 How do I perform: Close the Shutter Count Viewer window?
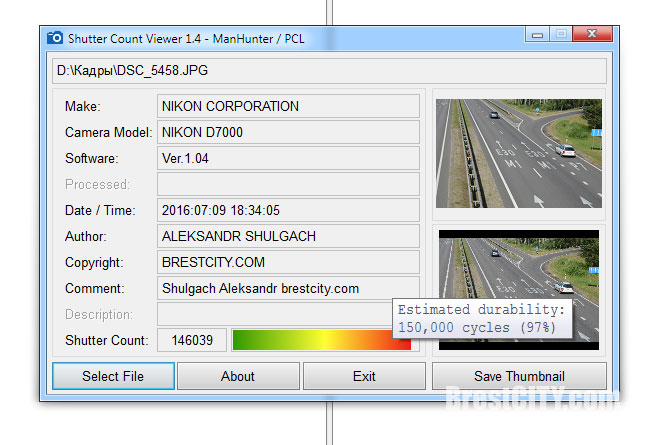tap(592, 34)
